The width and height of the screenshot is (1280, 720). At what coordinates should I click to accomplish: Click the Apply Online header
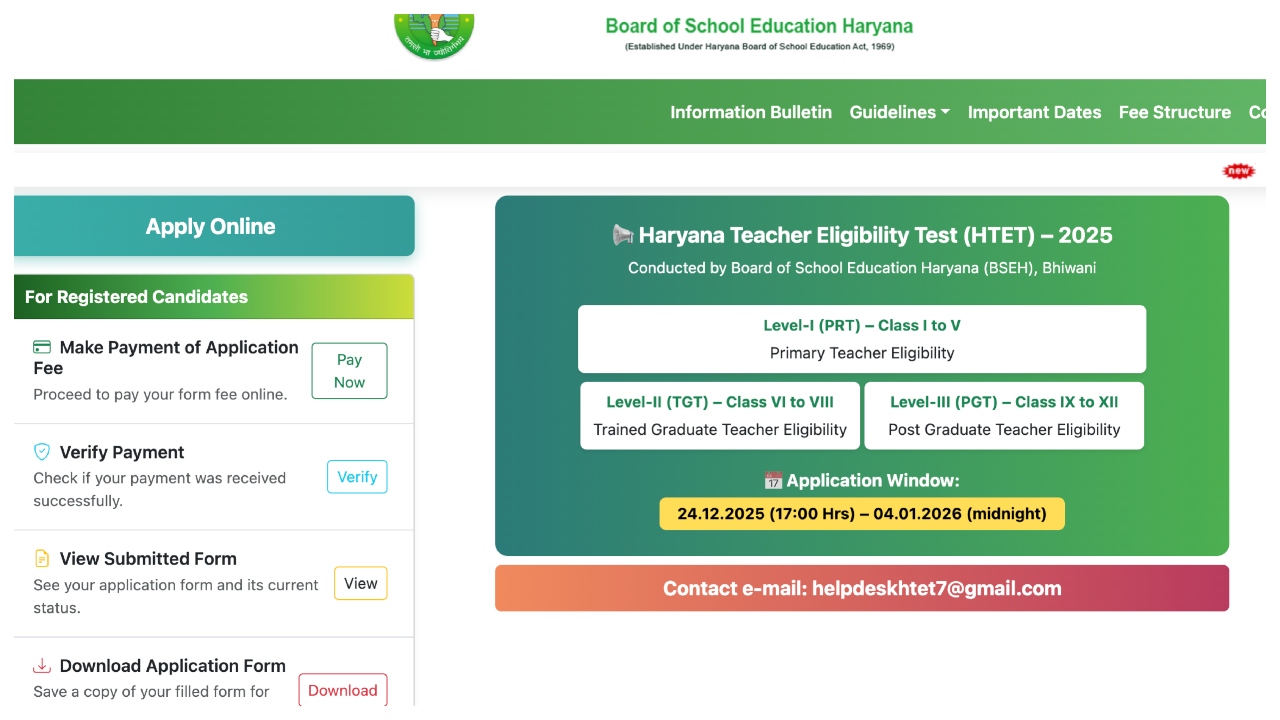coord(210,226)
